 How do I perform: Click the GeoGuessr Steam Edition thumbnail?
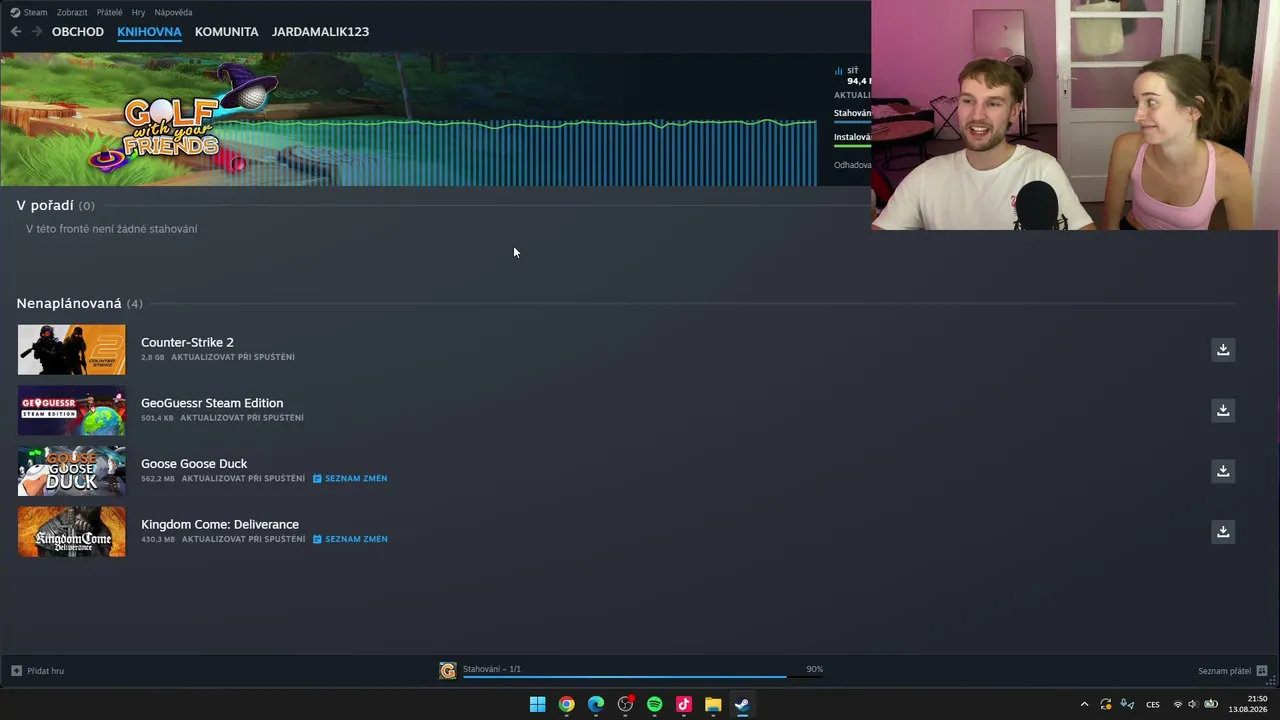72,411
